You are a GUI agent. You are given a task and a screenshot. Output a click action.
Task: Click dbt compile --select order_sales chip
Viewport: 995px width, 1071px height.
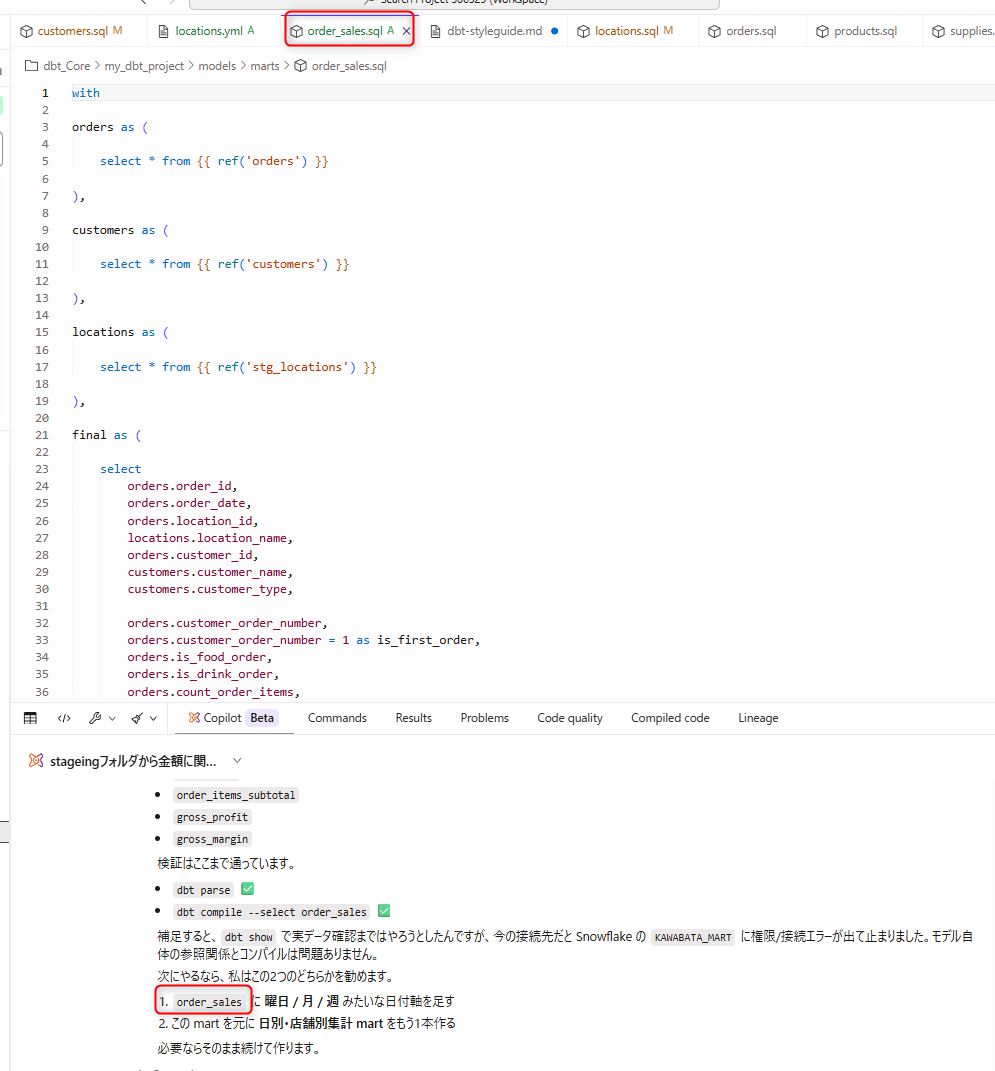(x=271, y=912)
